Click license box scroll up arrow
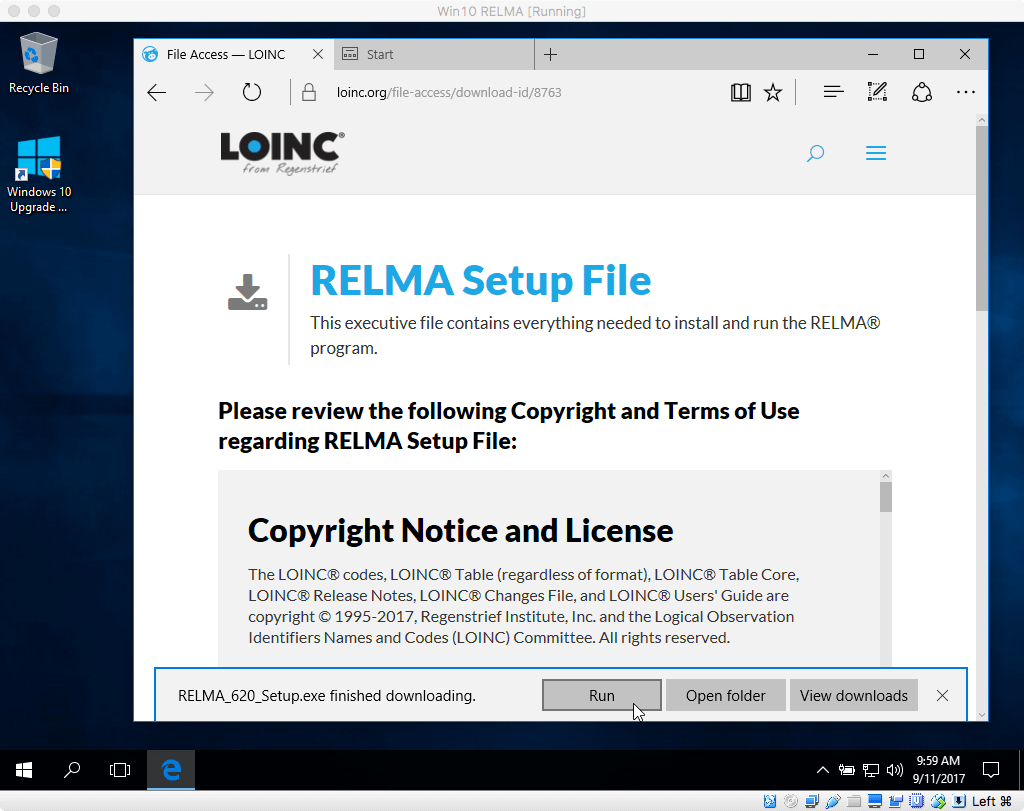Image resolution: width=1024 pixels, height=811 pixels. 886,476
